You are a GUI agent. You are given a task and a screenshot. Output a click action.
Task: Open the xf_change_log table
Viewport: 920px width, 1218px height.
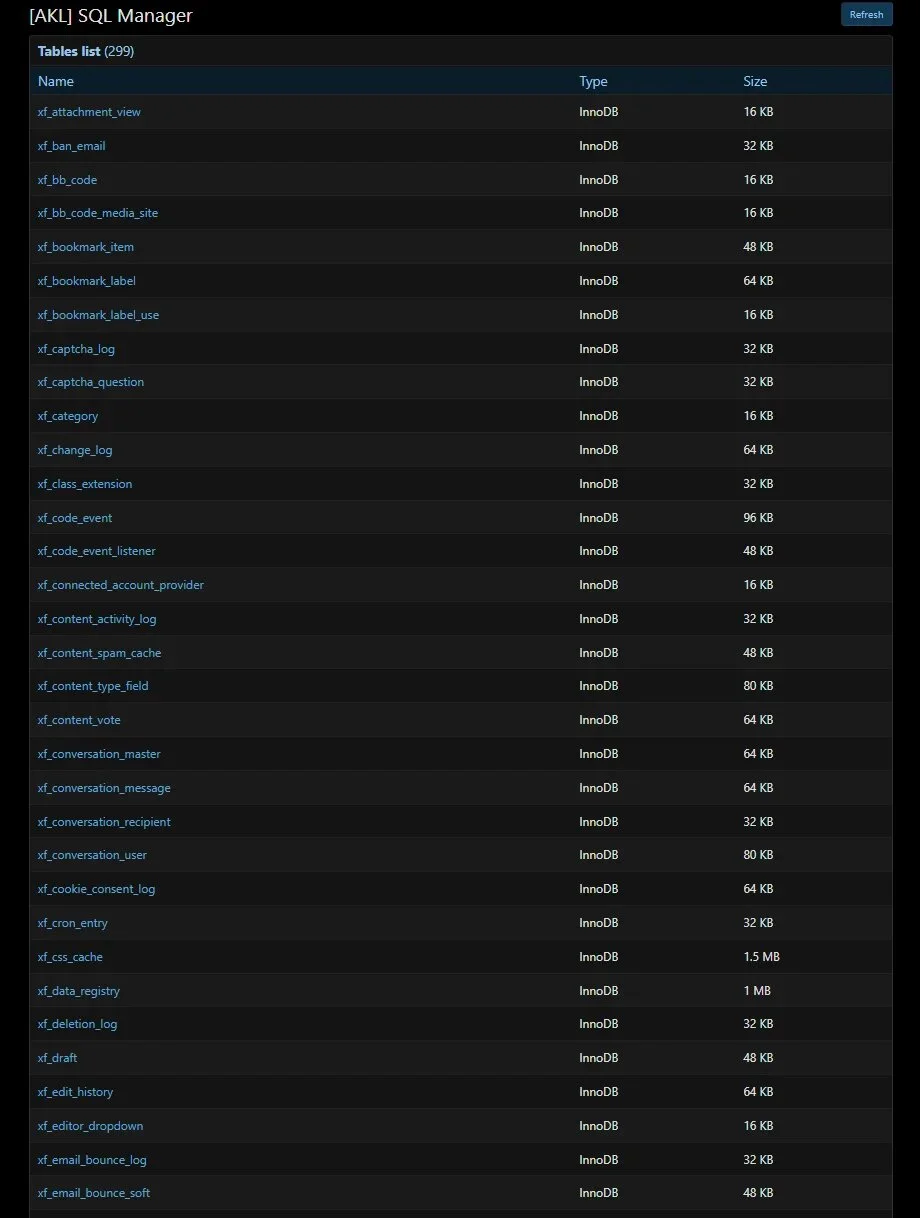75,450
